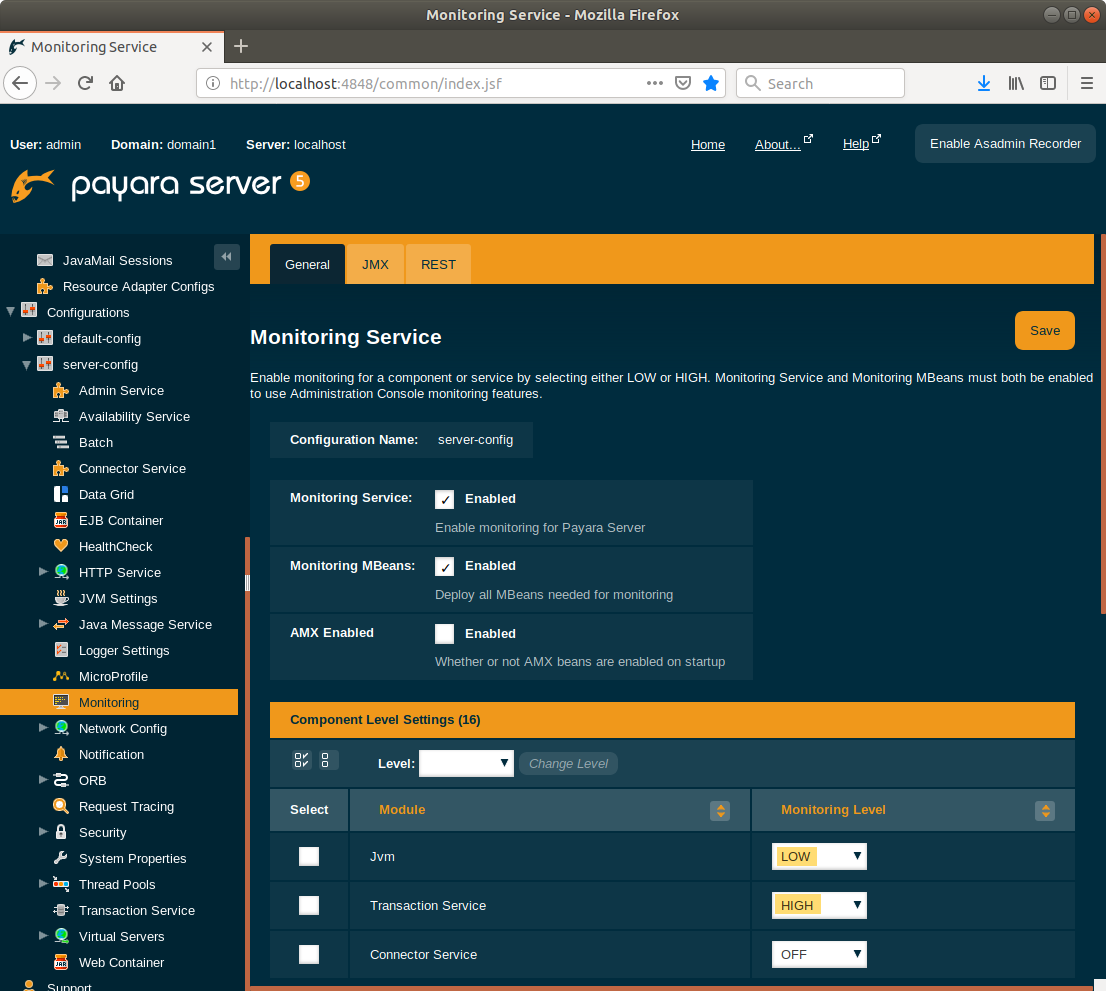Click Enable Asadmin Recorder button
The image size is (1106, 991).
[1005, 144]
